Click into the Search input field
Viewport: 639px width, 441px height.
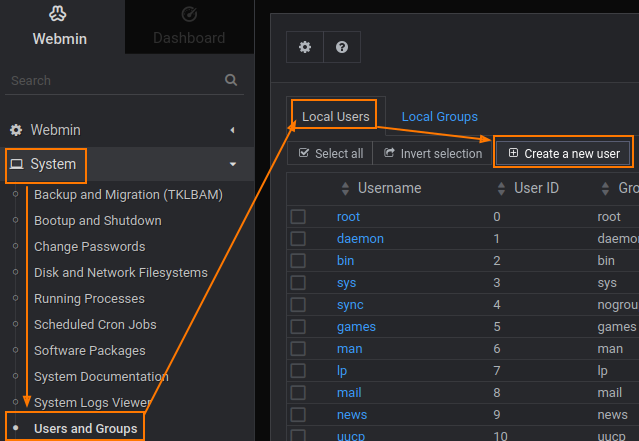[x=110, y=80]
